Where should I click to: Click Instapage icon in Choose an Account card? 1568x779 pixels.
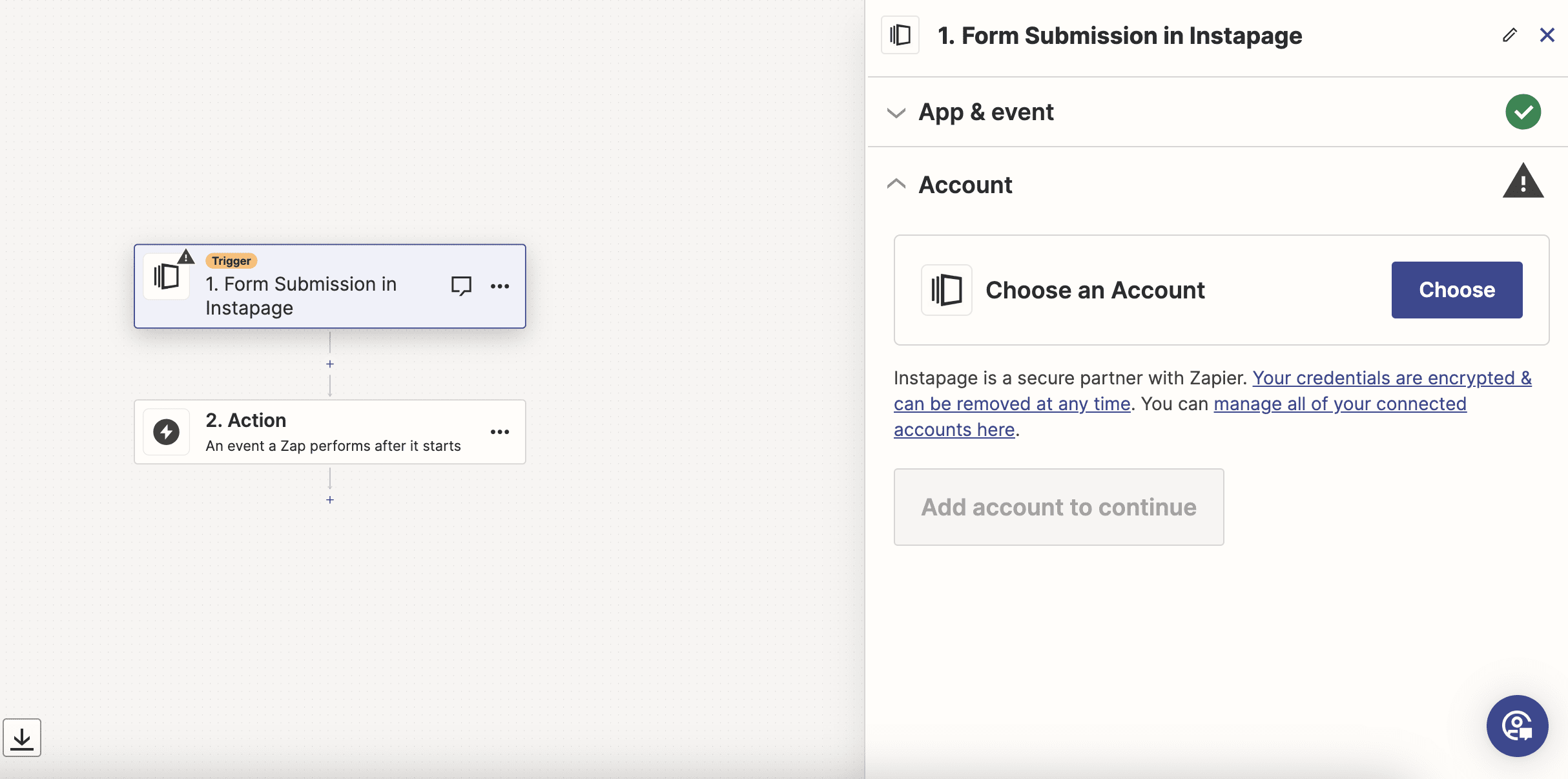(x=947, y=290)
